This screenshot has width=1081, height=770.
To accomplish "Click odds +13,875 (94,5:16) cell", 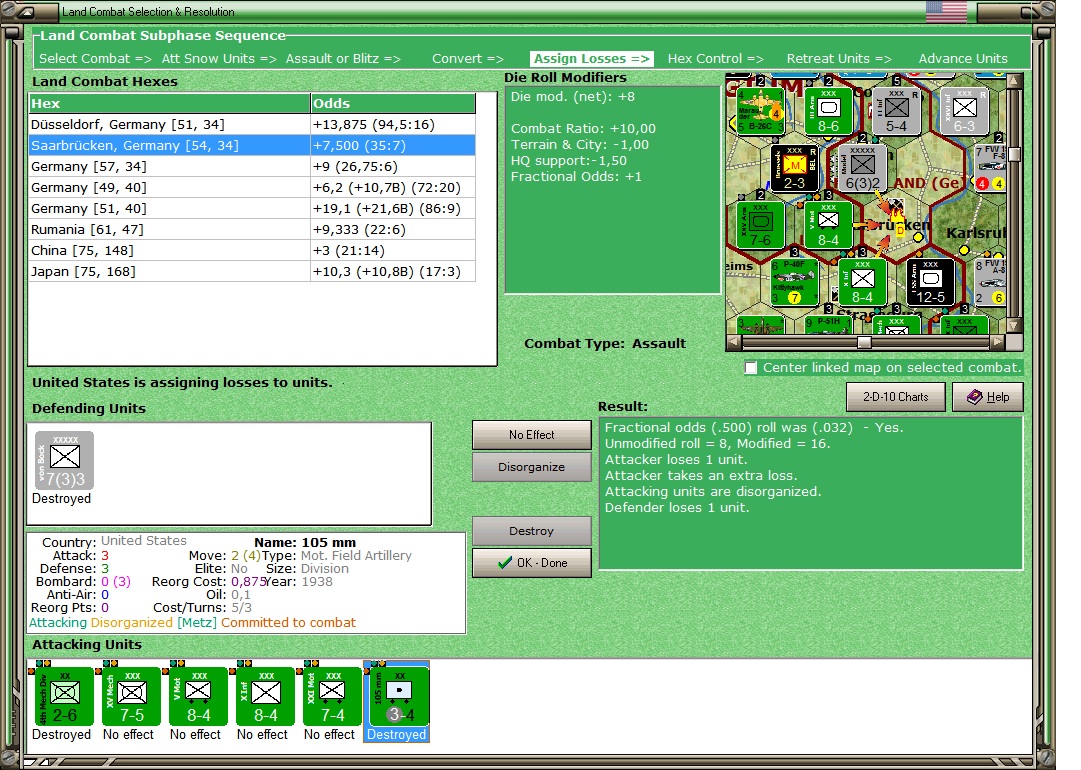I will pos(393,125).
